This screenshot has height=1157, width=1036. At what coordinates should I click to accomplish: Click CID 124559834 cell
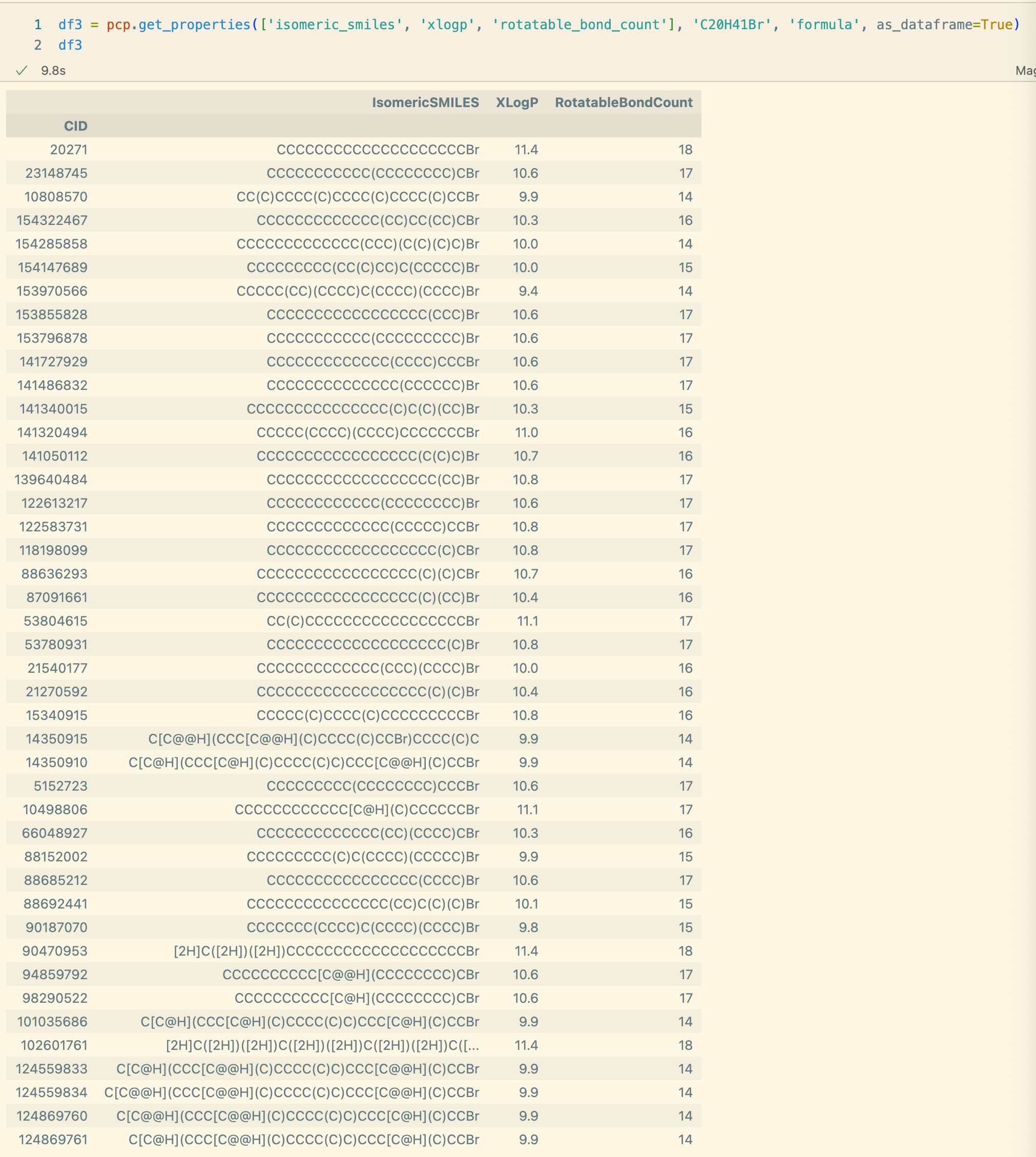[51, 1092]
